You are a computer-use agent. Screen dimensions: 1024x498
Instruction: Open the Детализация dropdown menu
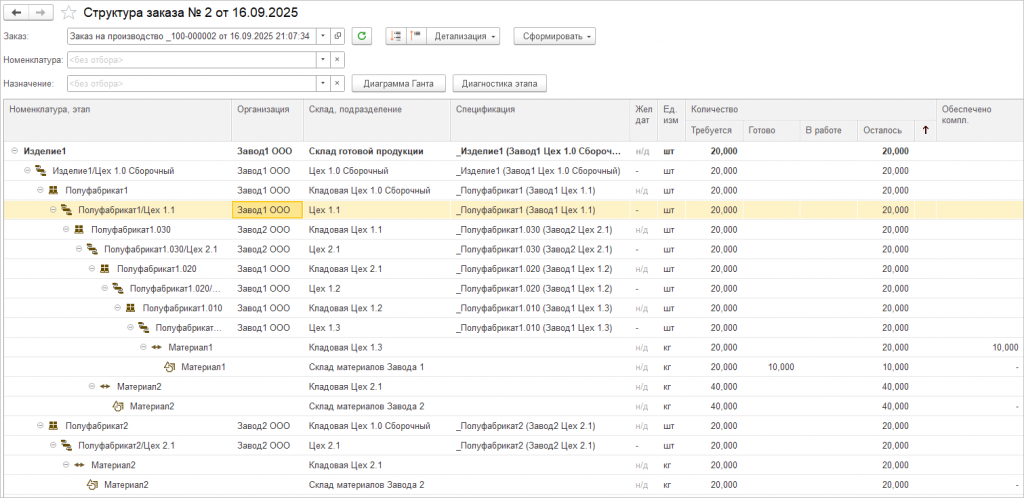coord(463,37)
